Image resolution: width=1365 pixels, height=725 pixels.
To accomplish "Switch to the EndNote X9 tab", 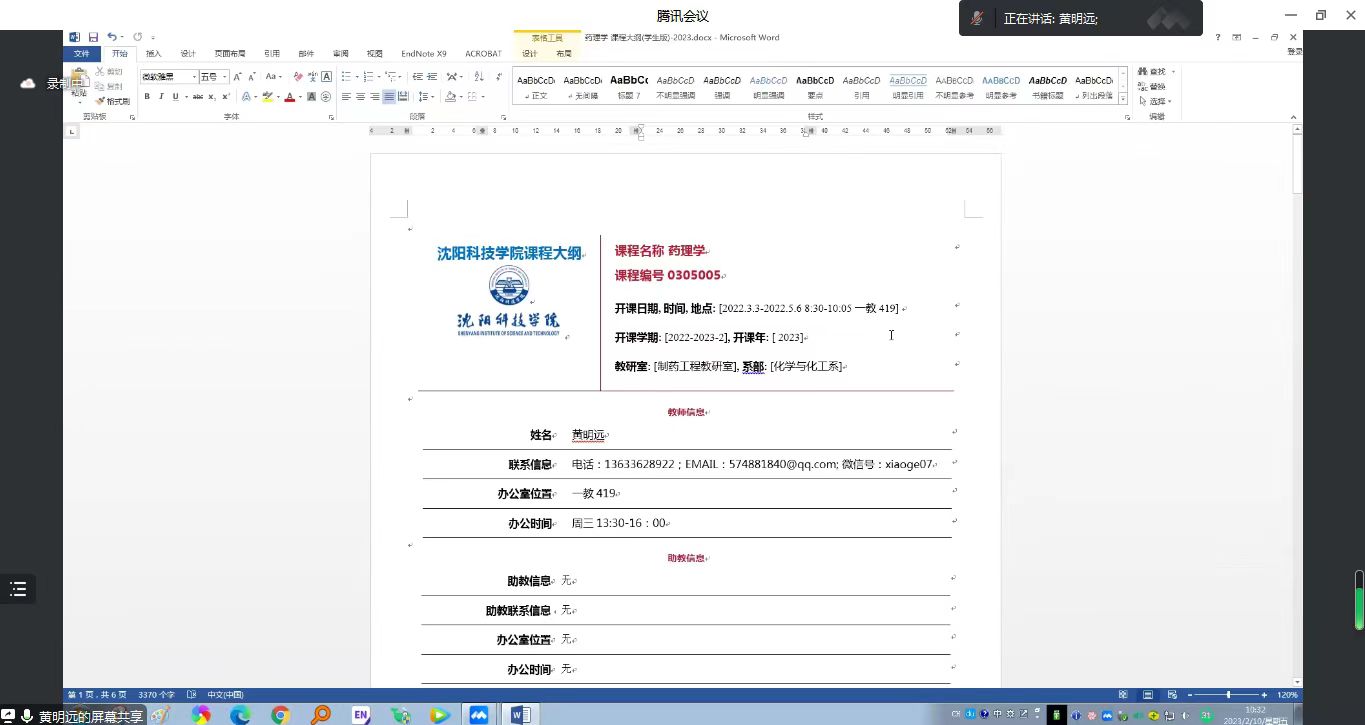I will 423,54.
